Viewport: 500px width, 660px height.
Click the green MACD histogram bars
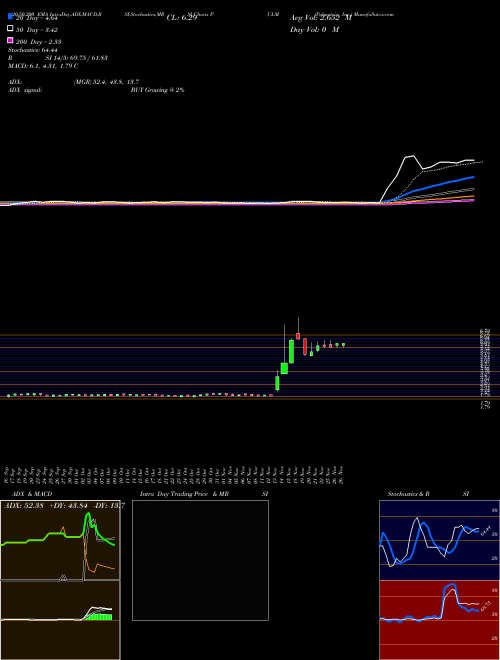click(x=100, y=617)
